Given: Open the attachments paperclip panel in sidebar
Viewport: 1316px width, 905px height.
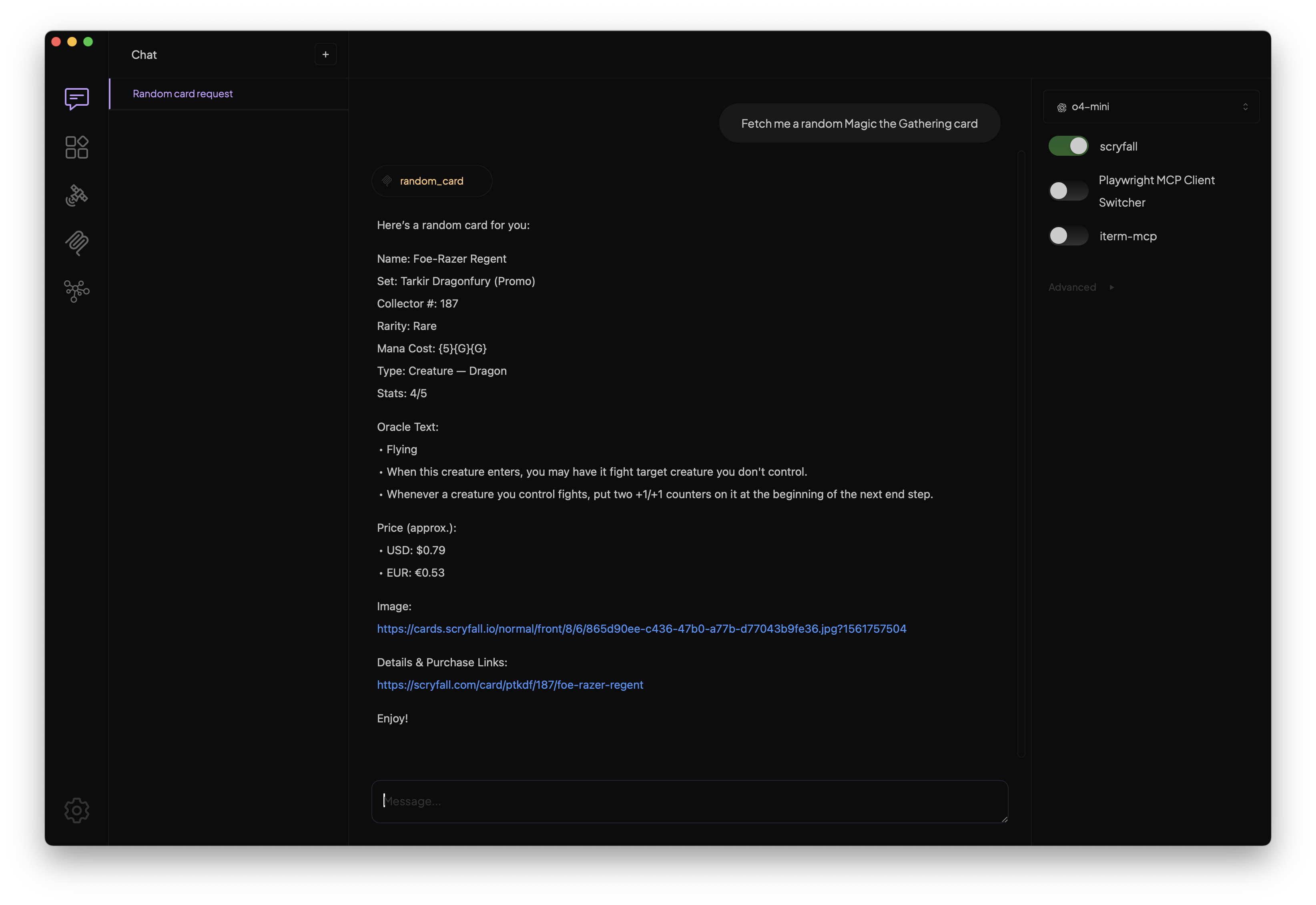Looking at the screenshot, I should pos(76,243).
